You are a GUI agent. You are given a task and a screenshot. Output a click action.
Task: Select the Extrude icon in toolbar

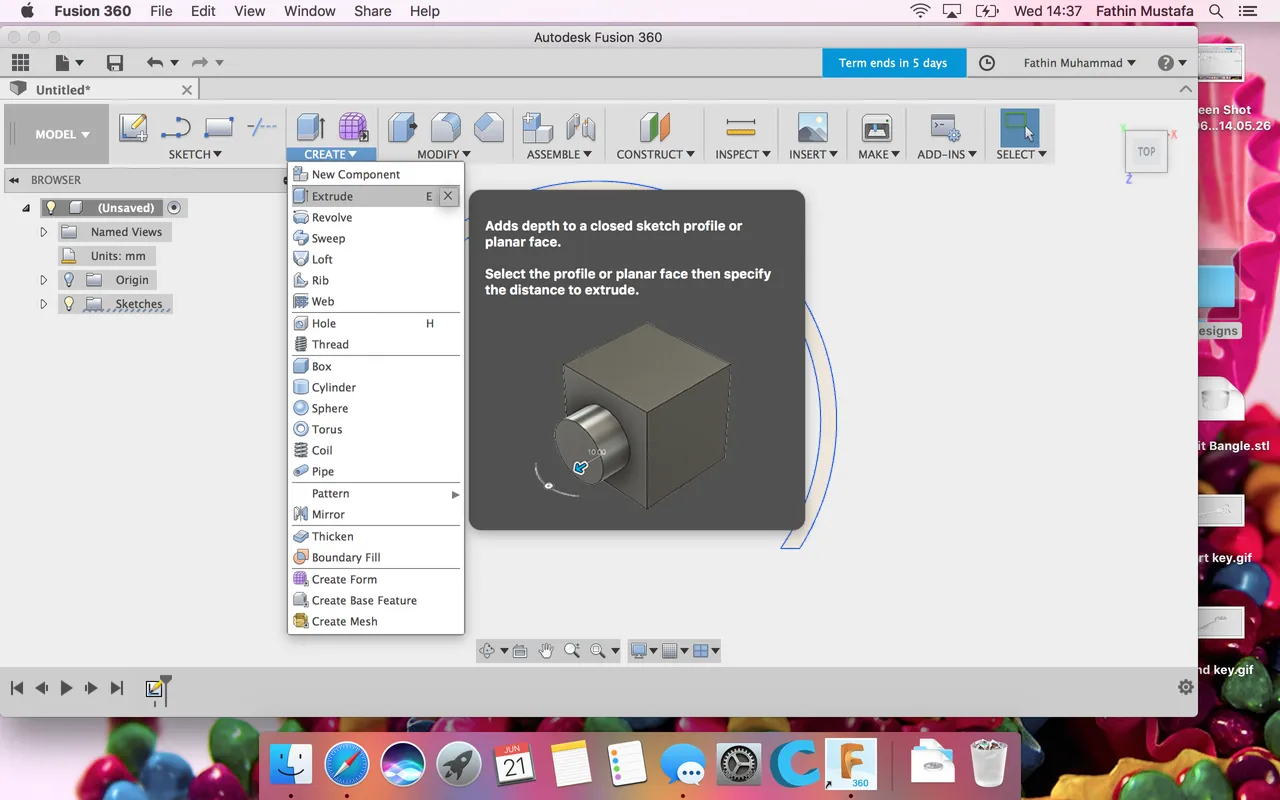pos(311,127)
